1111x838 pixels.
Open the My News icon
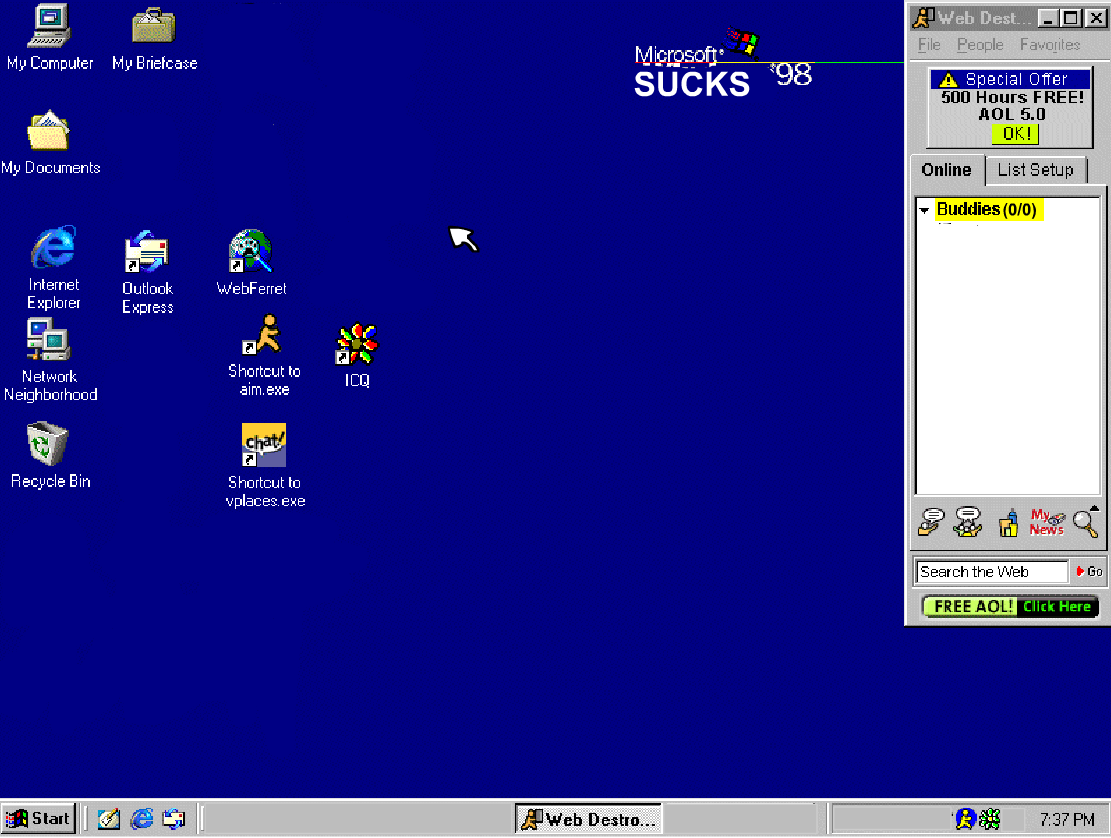click(1047, 523)
